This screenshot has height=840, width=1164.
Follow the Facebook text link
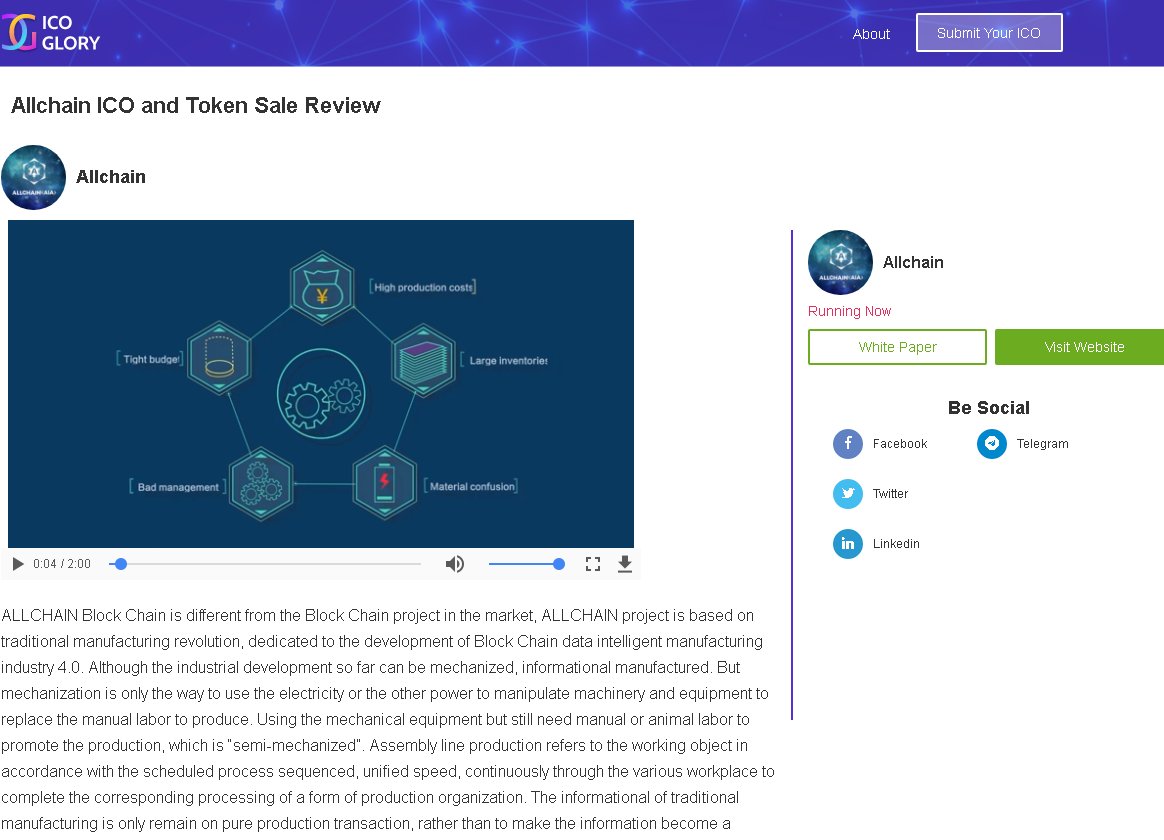pyautogui.click(x=900, y=444)
